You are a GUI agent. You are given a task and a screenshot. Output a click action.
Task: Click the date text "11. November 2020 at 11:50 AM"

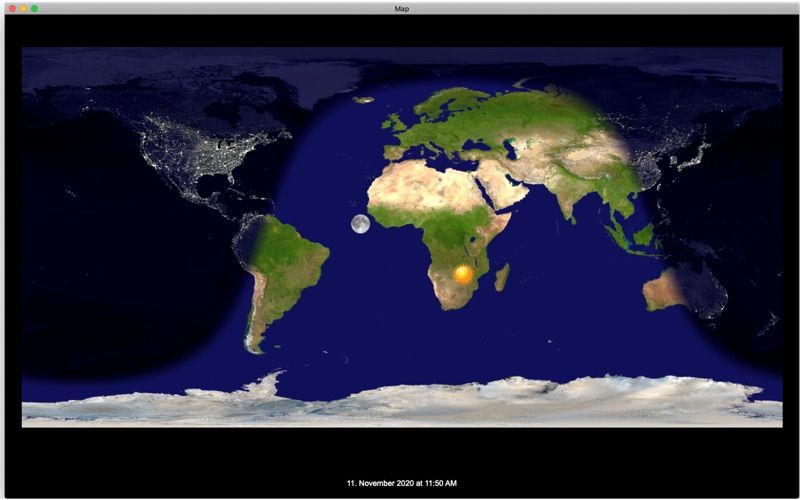coord(402,483)
